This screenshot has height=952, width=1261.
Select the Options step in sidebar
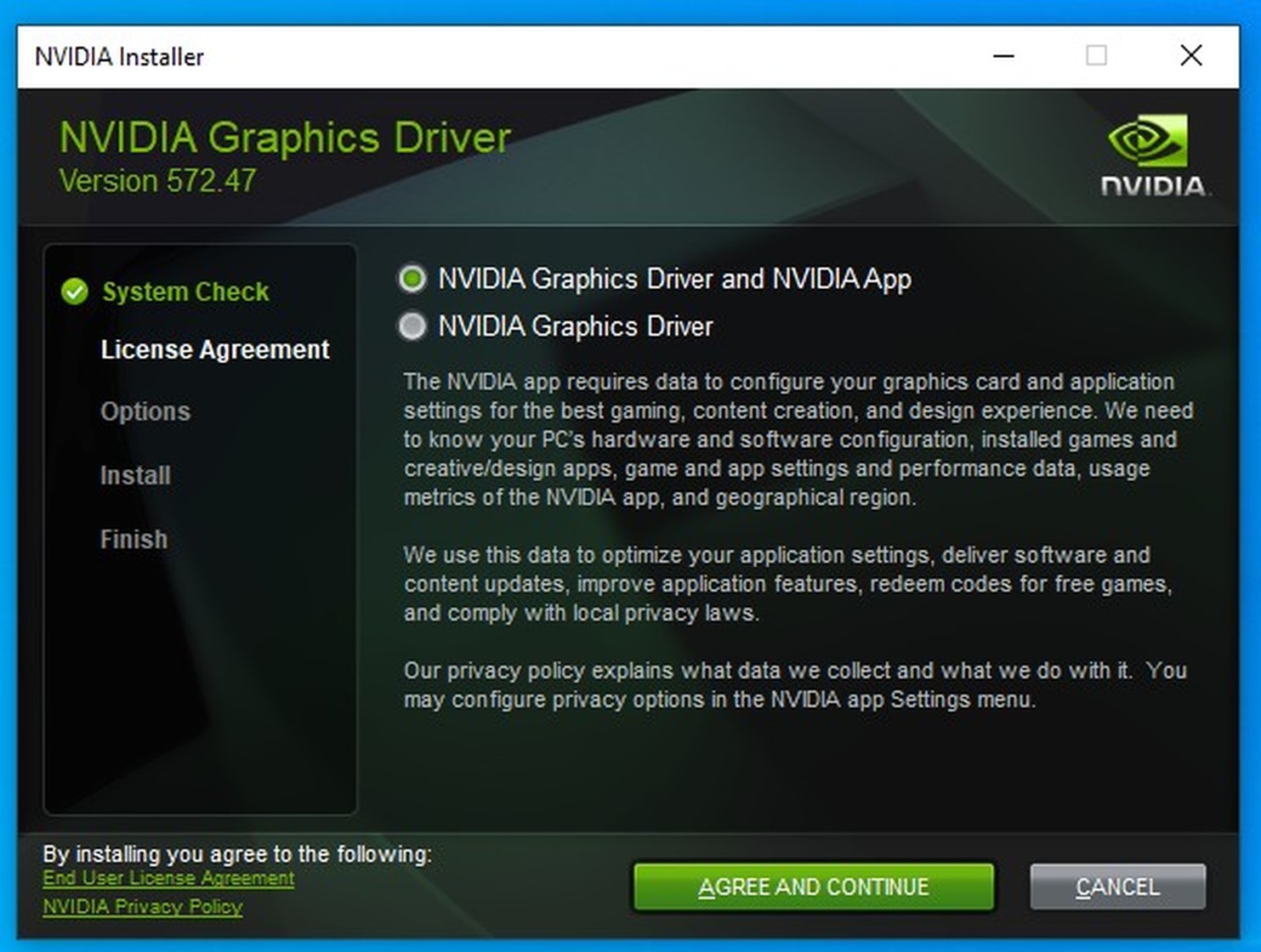tap(145, 411)
